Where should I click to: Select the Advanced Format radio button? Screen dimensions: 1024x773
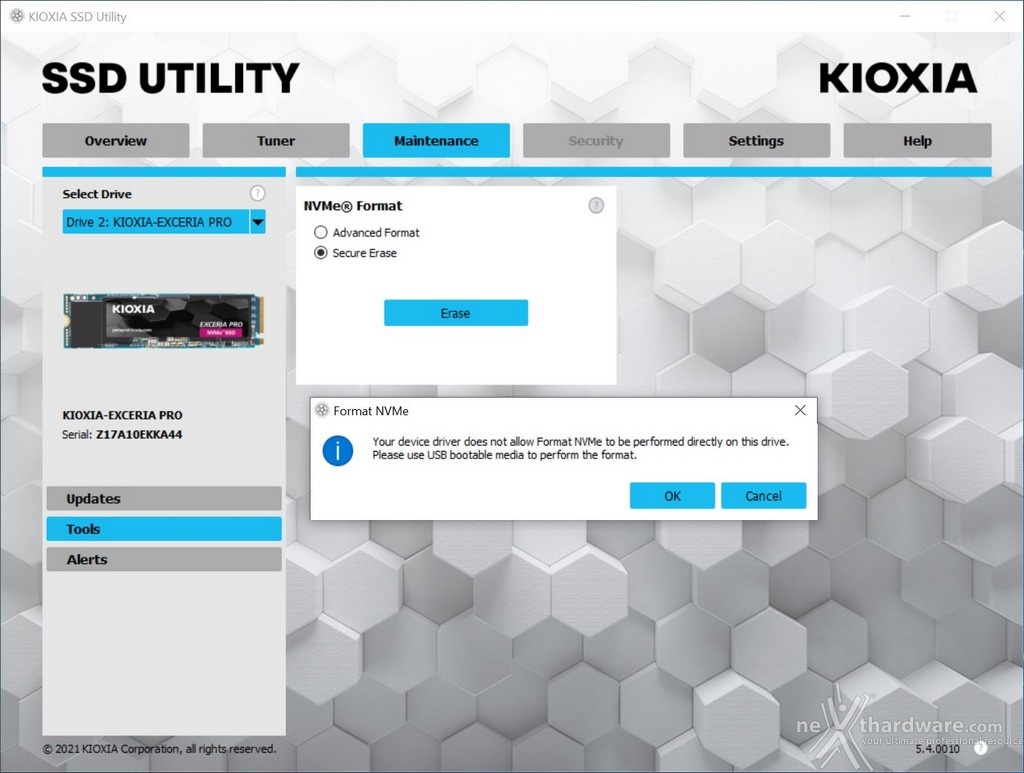click(x=321, y=232)
